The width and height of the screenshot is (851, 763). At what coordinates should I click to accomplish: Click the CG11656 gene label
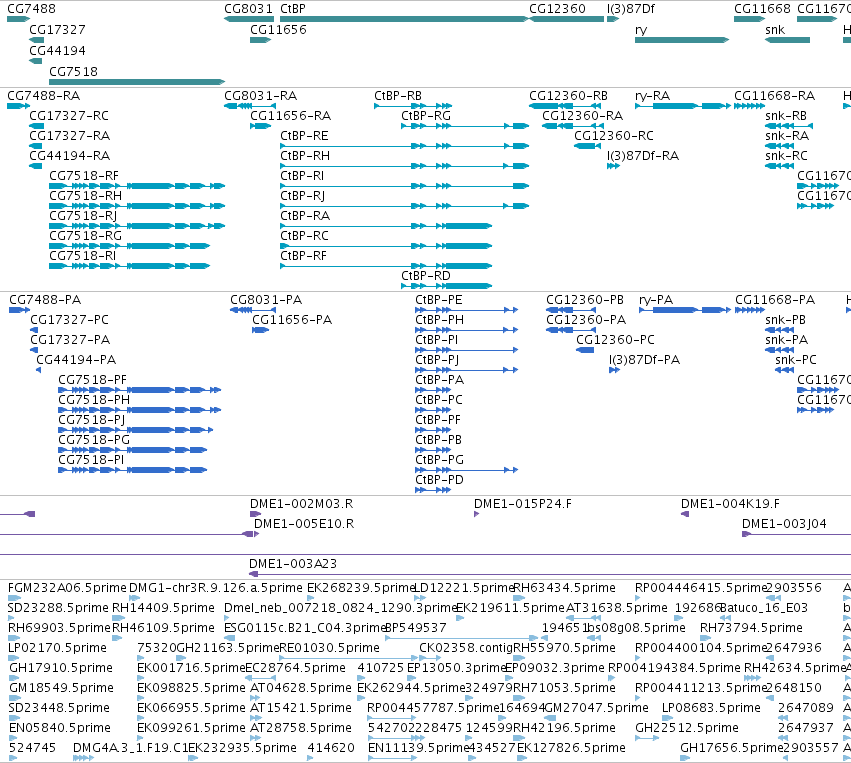point(278,30)
